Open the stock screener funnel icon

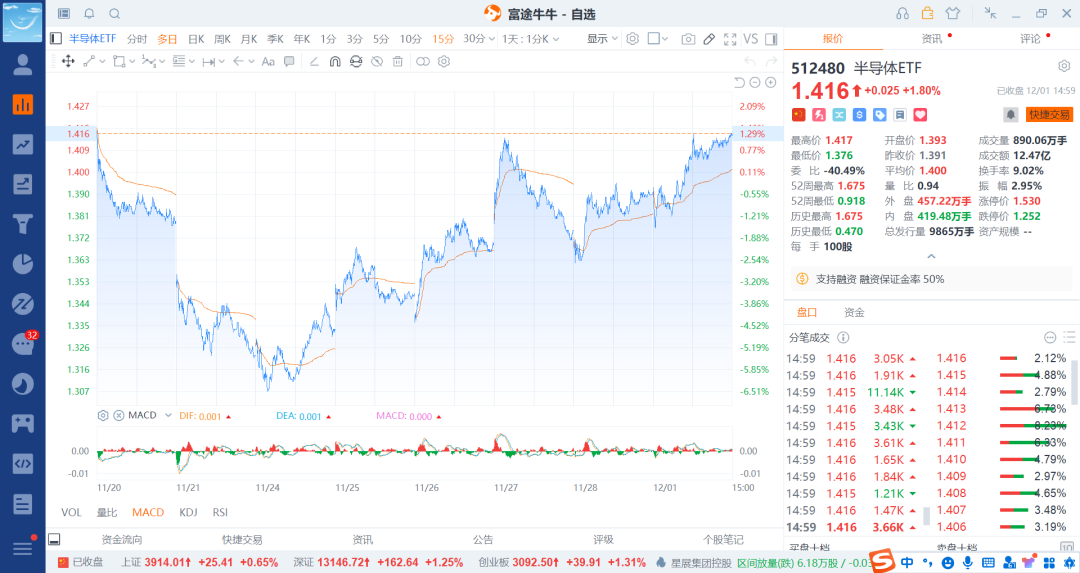pyautogui.click(x=23, y=224)
